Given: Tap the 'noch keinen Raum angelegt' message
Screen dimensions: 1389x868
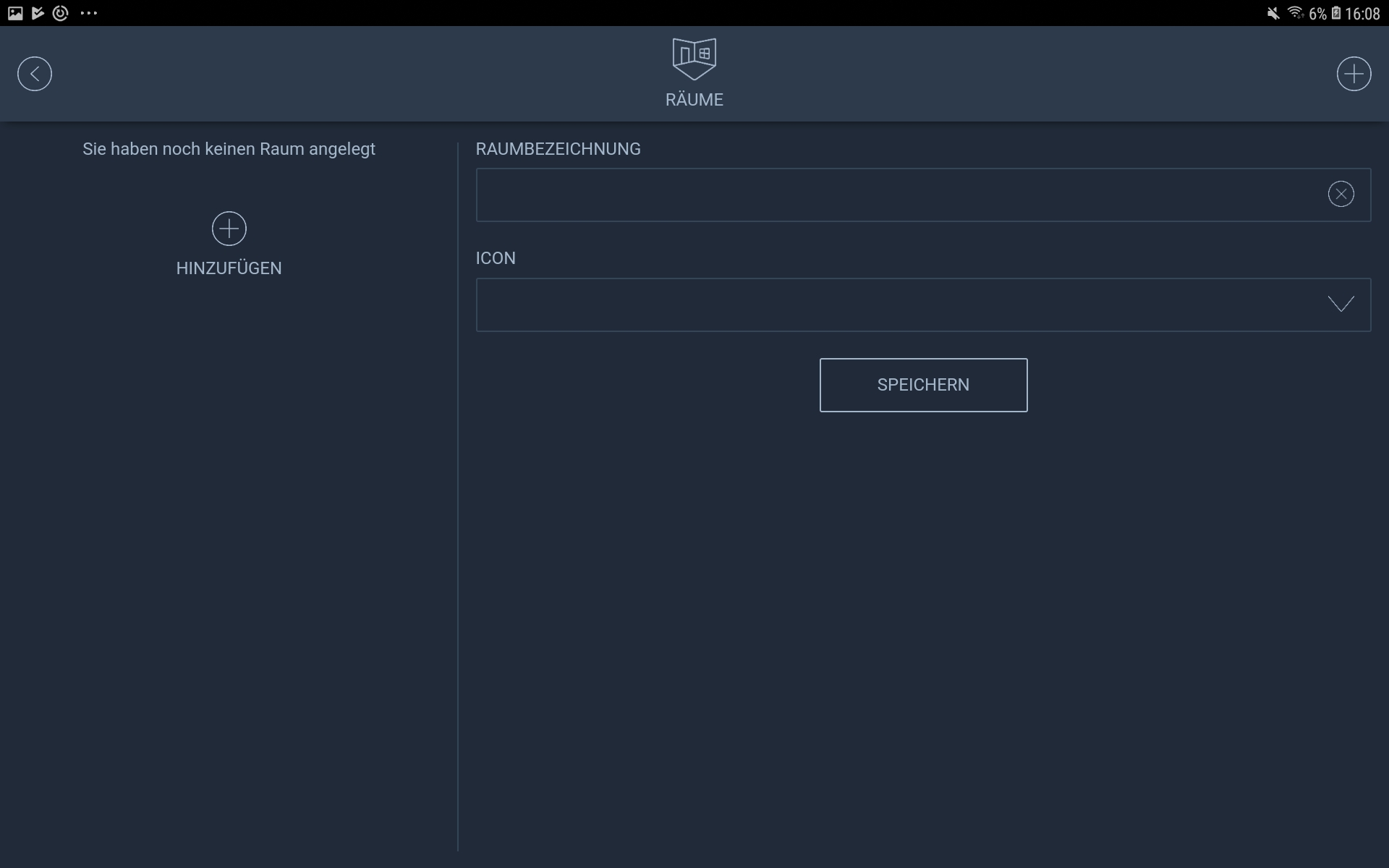Looking at the screenshot, I should tap(229, 149).
